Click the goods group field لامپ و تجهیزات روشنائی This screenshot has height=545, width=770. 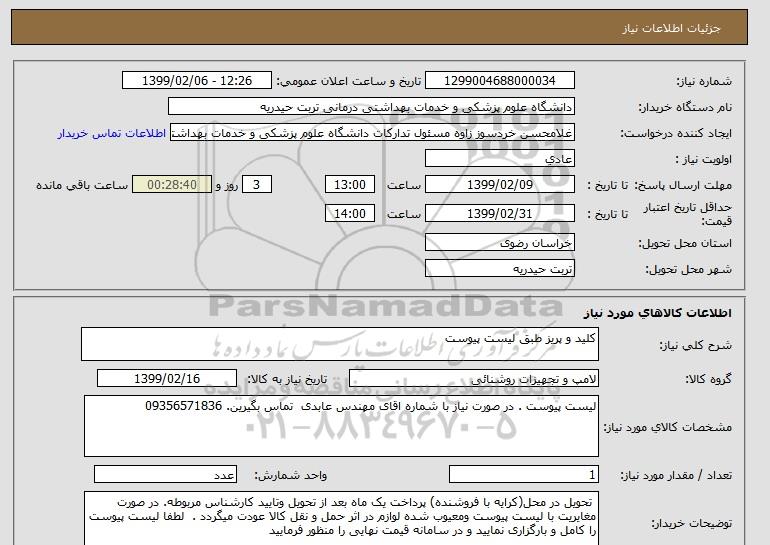click(473, 379)
